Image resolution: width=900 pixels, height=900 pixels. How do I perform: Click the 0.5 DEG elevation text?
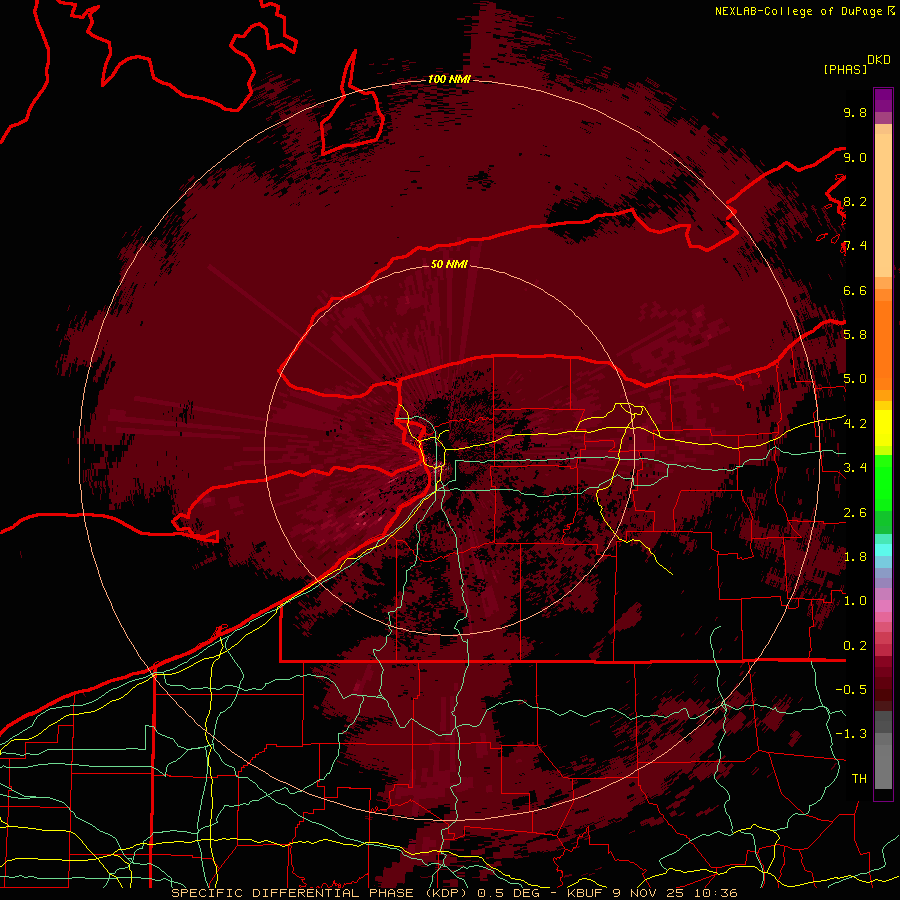(509, 893)
